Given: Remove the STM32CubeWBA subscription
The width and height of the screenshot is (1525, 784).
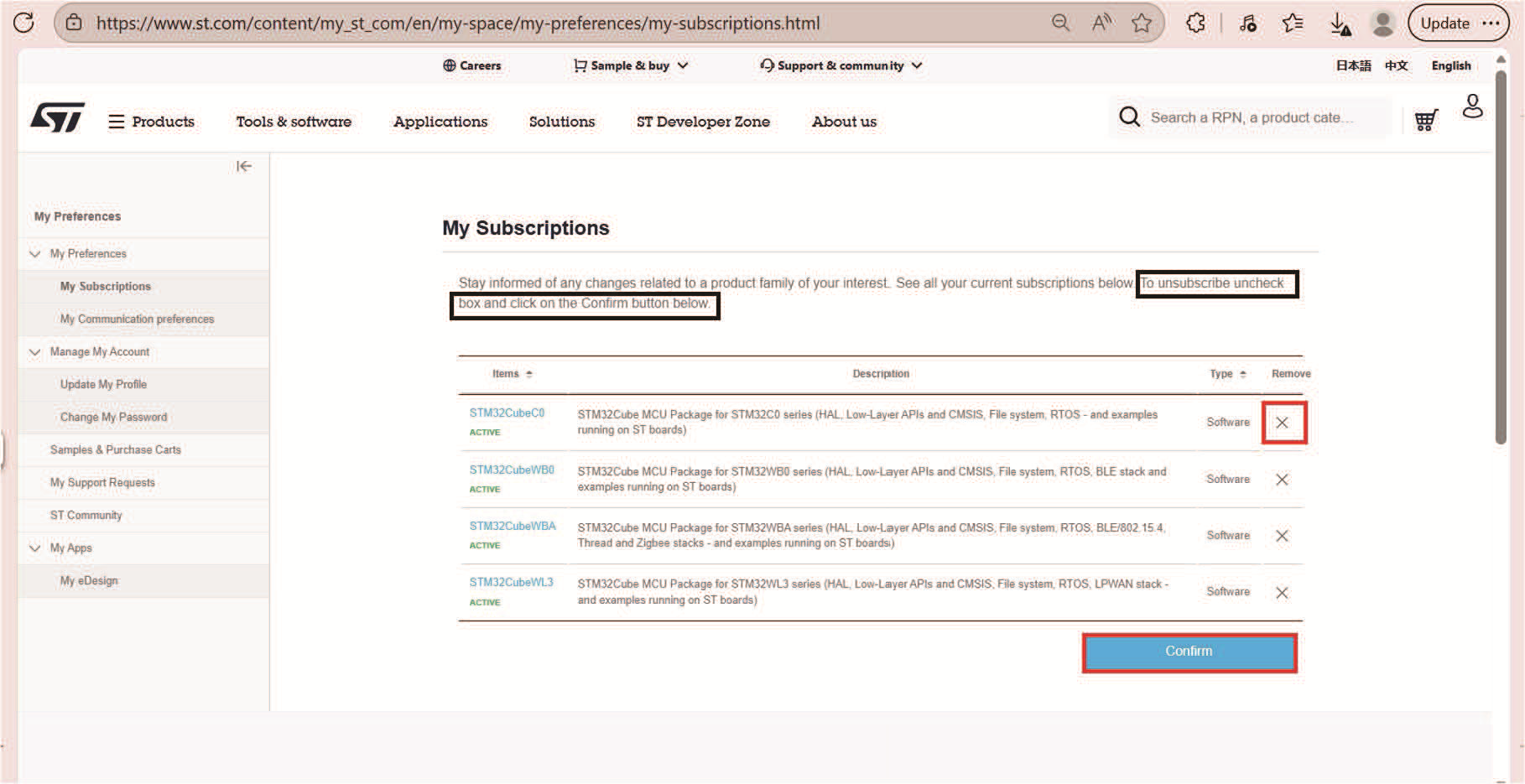Looking at the screenshot, I should 1282,536.
